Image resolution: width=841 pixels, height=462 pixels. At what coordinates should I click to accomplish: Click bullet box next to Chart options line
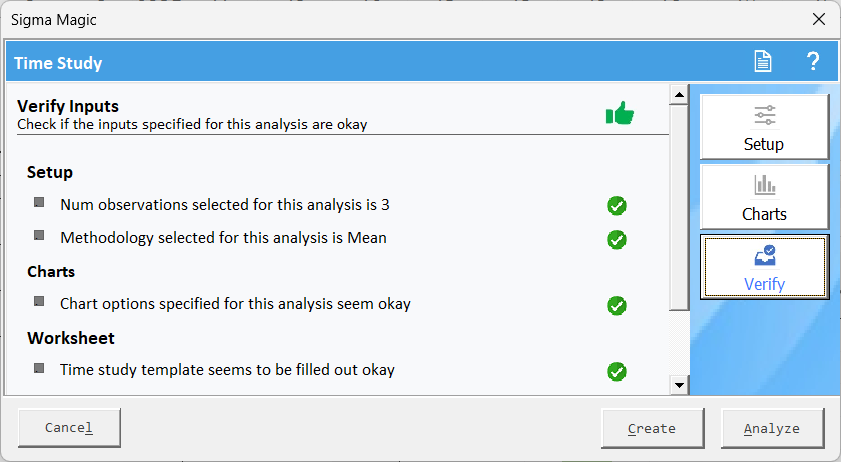[39, 301]
